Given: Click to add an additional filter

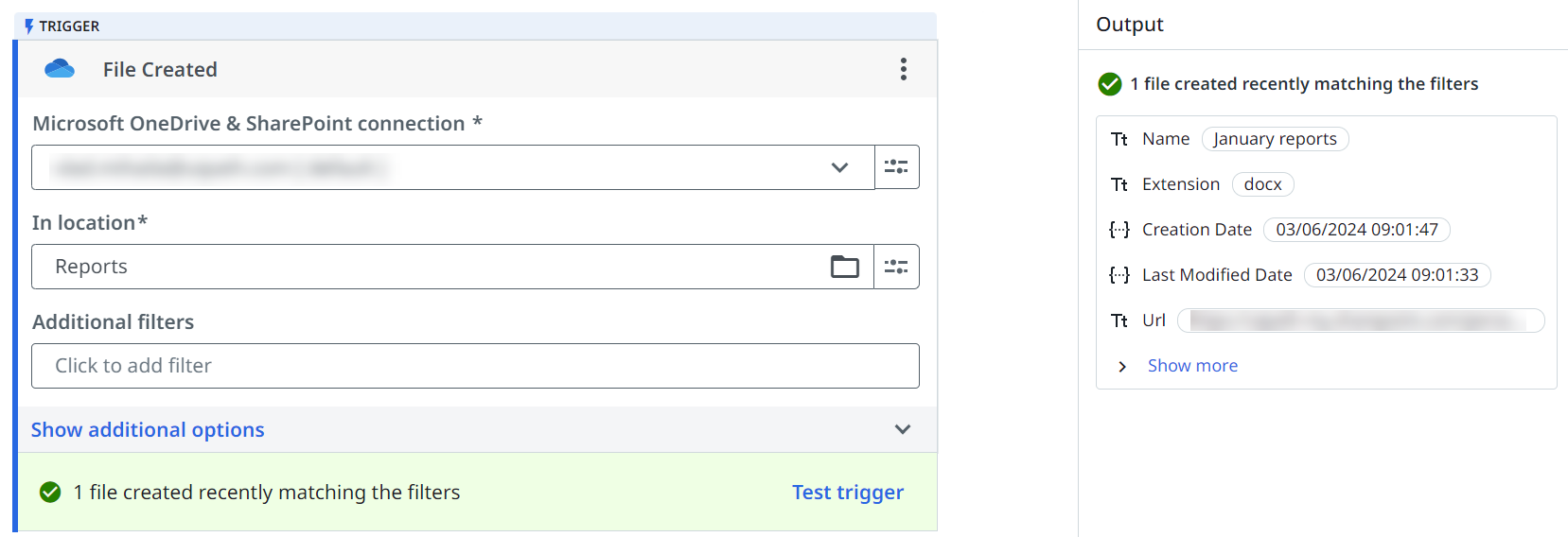Looking at the screenshot, I should click(x=475, y=366).
